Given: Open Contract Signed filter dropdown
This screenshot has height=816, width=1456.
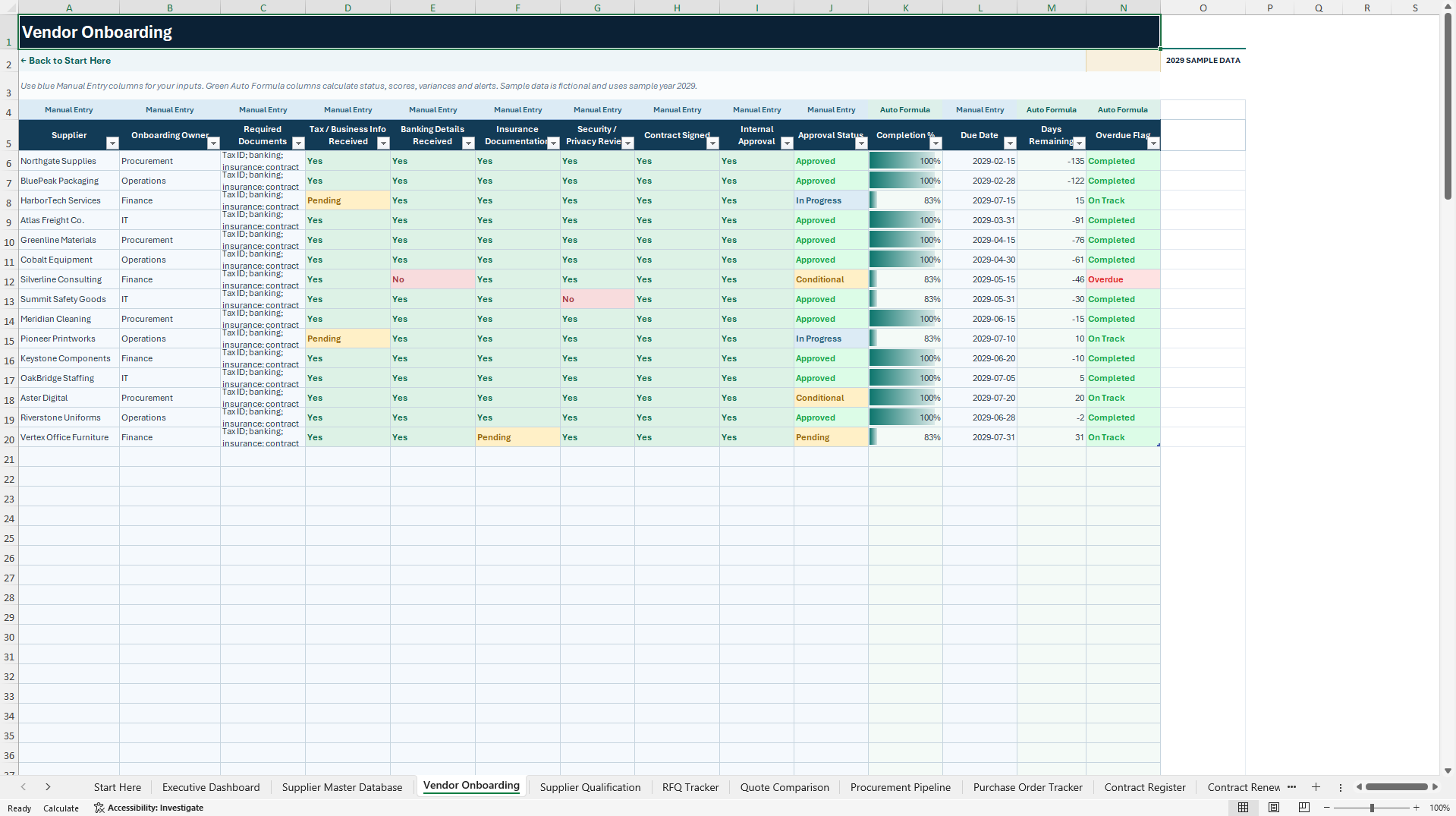Looking at the screenshot, I should tap(712, 143).
